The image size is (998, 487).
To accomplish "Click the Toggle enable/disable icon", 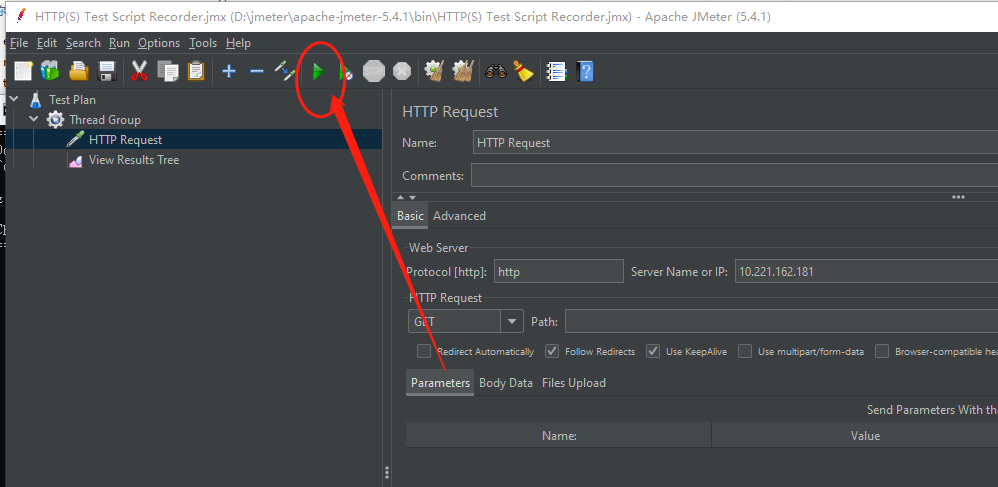I will pos(285,71).
